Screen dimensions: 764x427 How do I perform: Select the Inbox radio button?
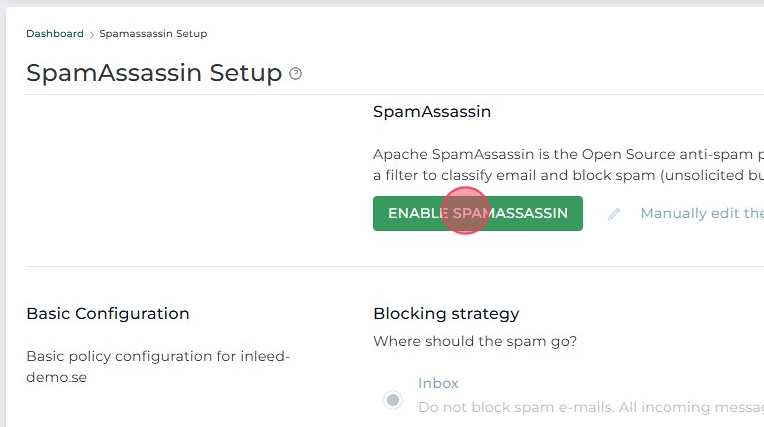(x=393, y=400)
